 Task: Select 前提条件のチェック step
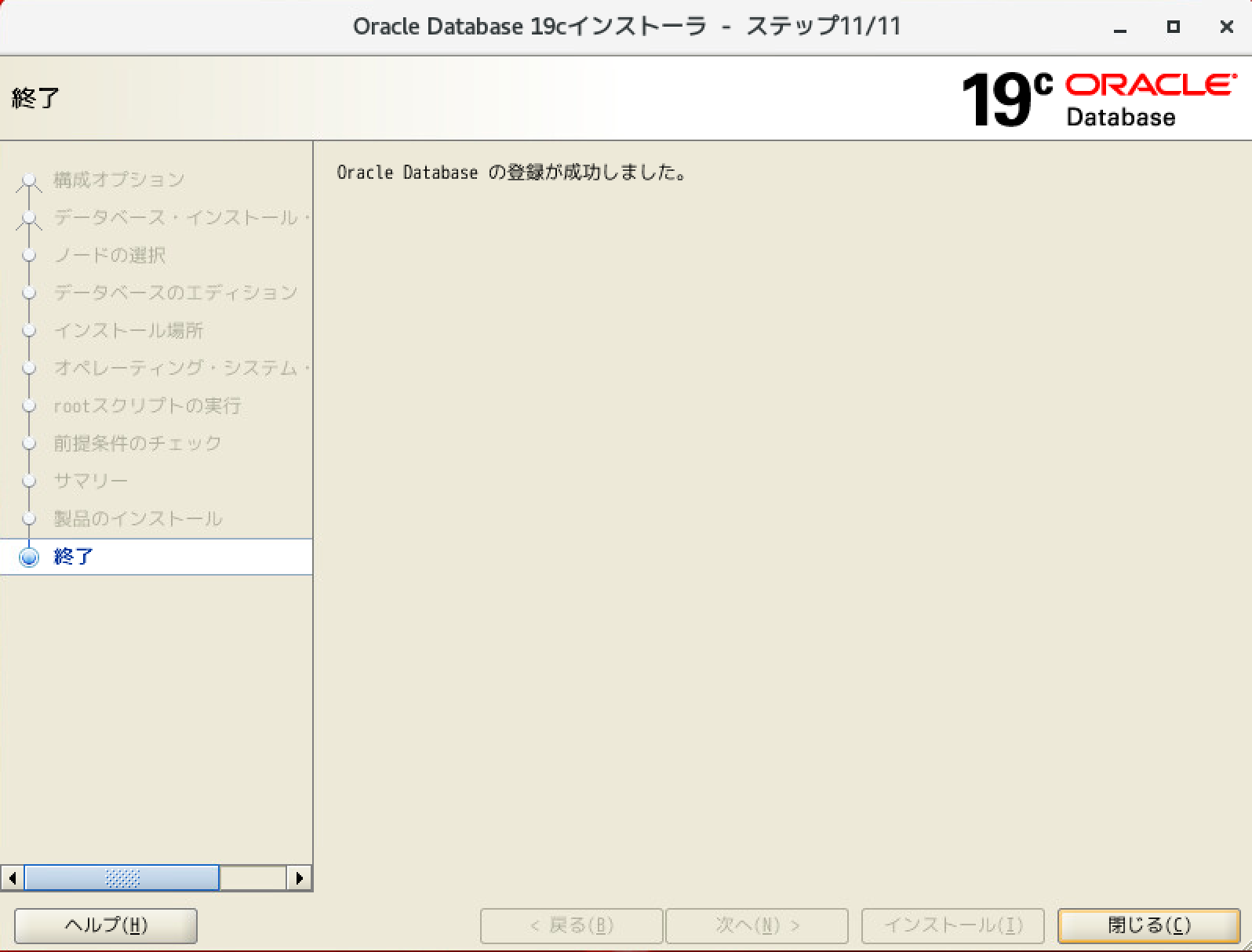138,443
